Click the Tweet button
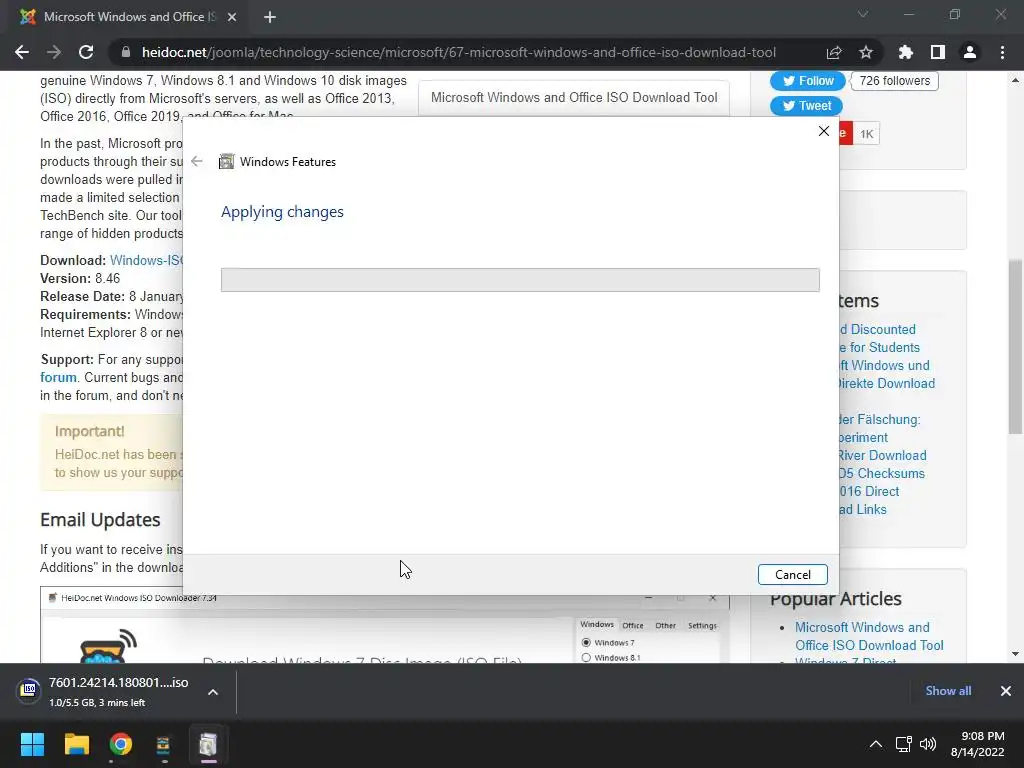The image size is (1024, 768). tap(807, 106)
